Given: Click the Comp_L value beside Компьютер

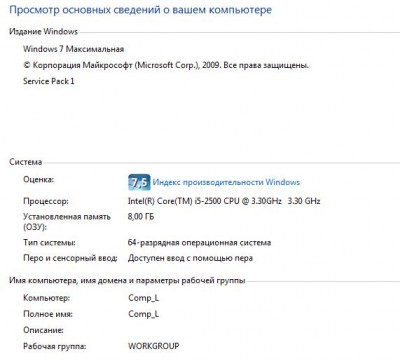Looking at the screenshot, I should click(144, 298).
